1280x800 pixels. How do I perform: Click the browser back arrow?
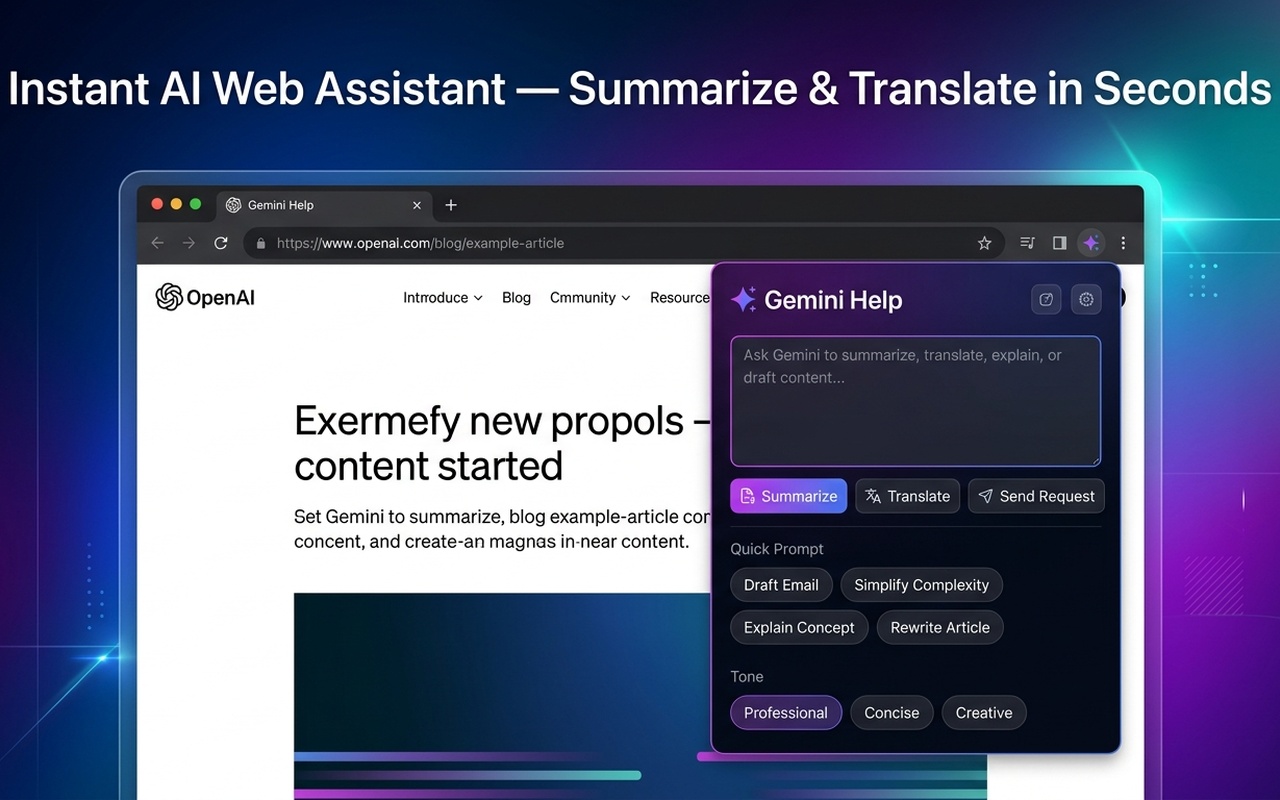point(157,243)
